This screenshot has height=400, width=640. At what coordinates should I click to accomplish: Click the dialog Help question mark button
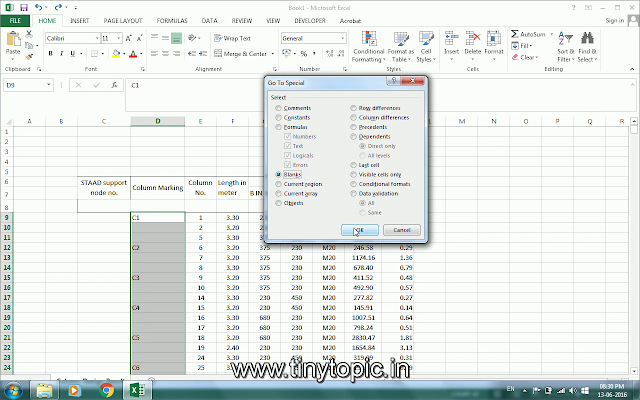coord(393,81)
